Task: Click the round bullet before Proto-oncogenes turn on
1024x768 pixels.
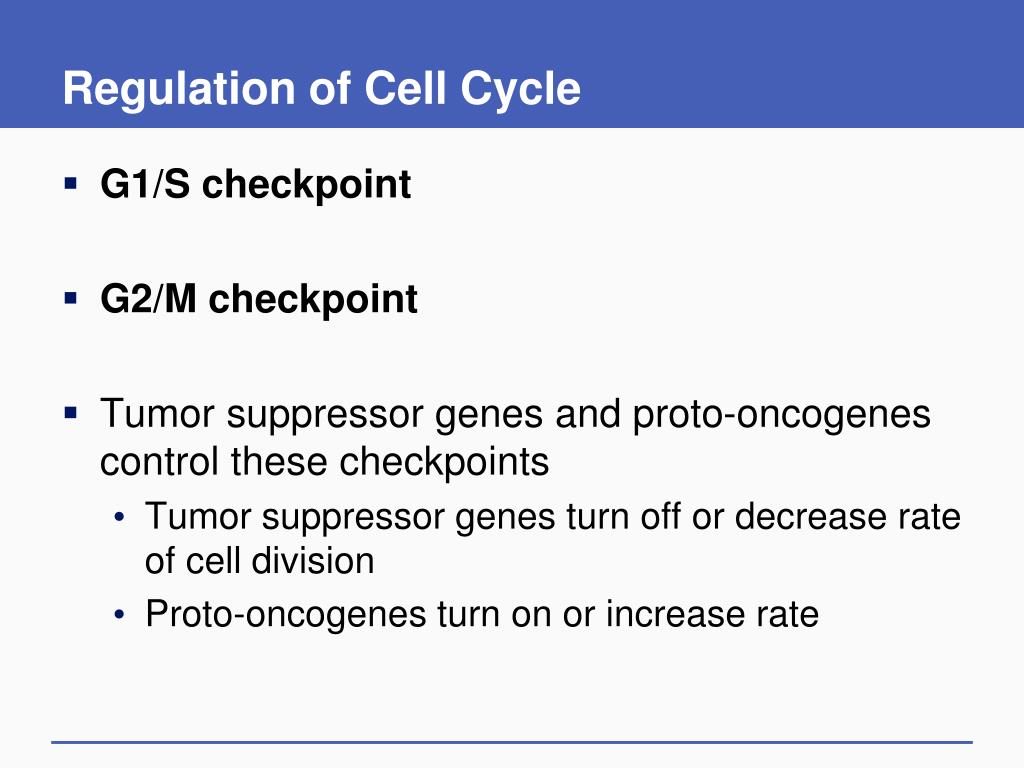Action: (x=119, y=615)
